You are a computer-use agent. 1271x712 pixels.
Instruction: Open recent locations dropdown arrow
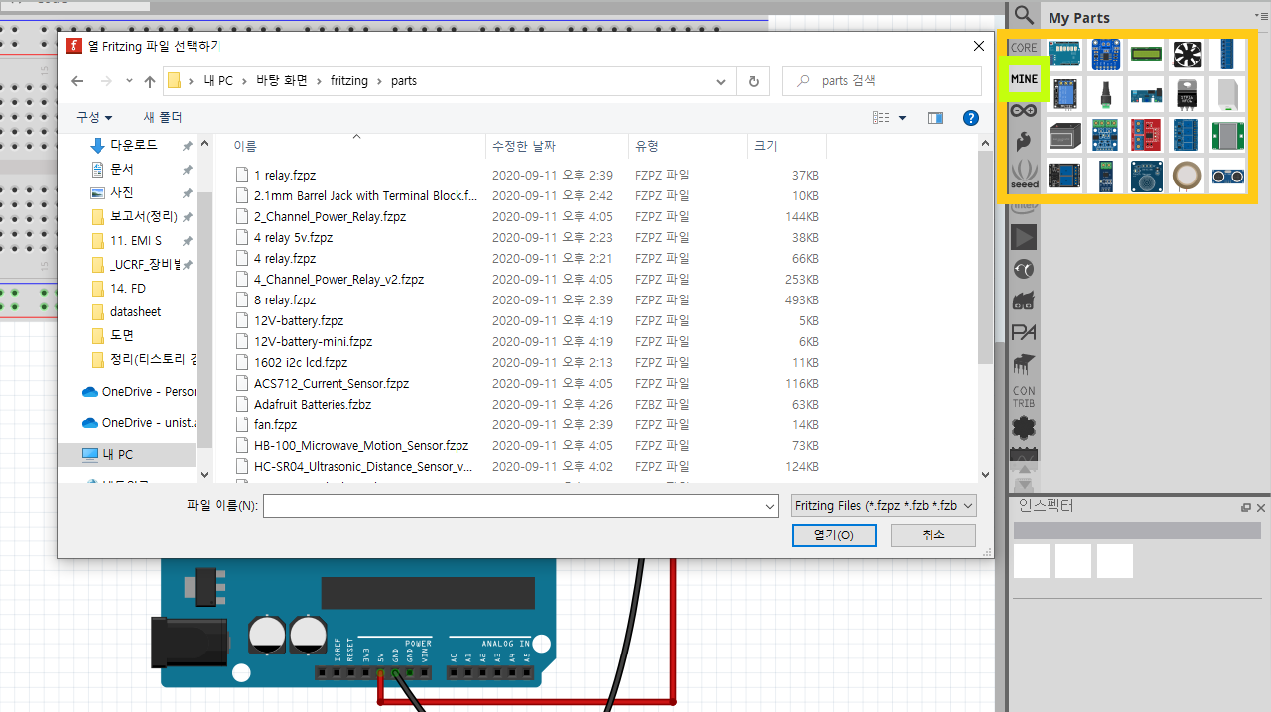[129, 81]
